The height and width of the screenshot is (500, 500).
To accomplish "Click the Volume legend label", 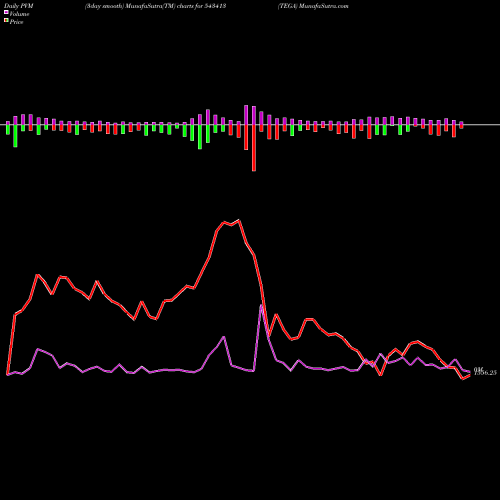I will [x=19, y=14].
